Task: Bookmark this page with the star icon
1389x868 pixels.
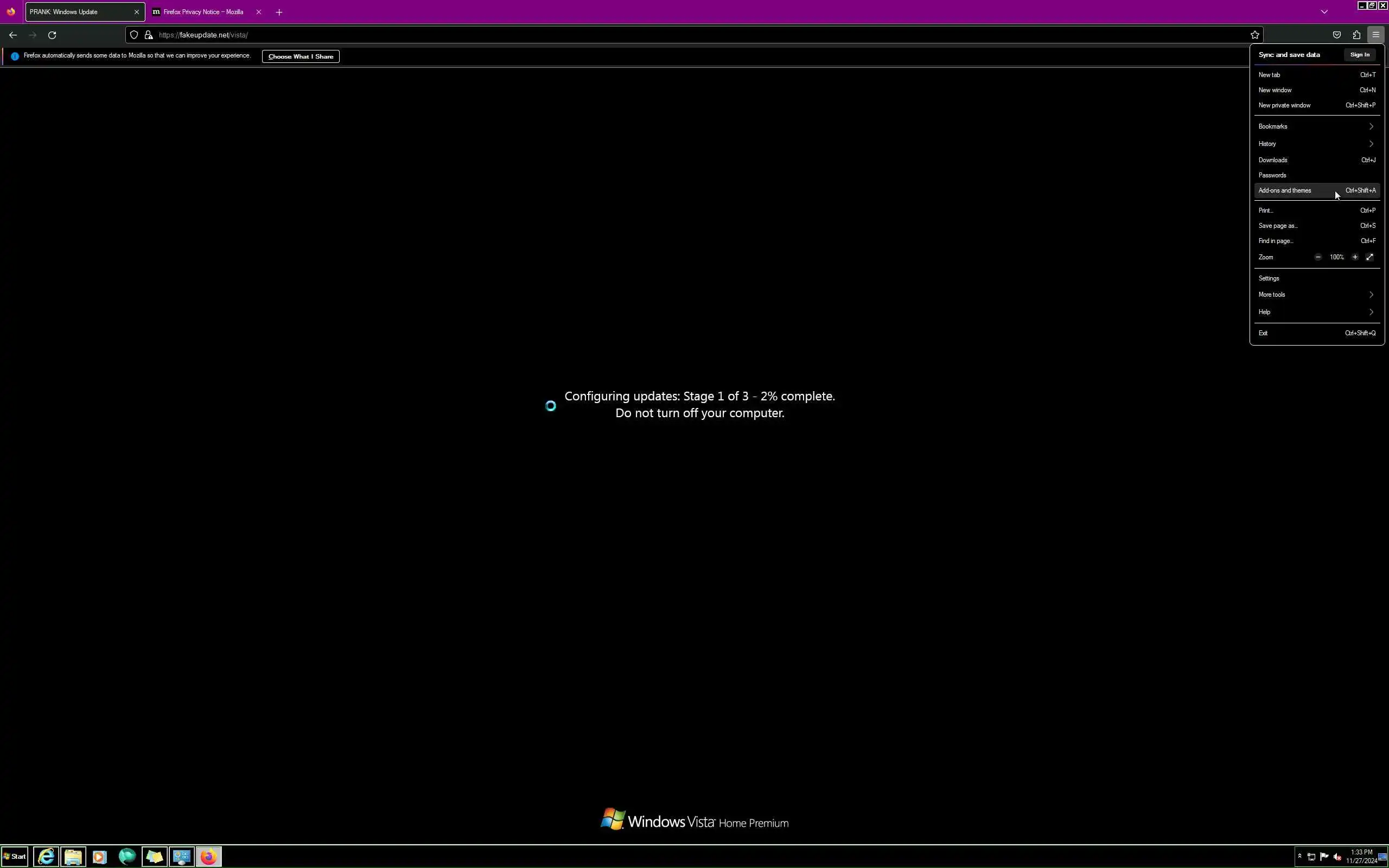Action: point(1254,35)
